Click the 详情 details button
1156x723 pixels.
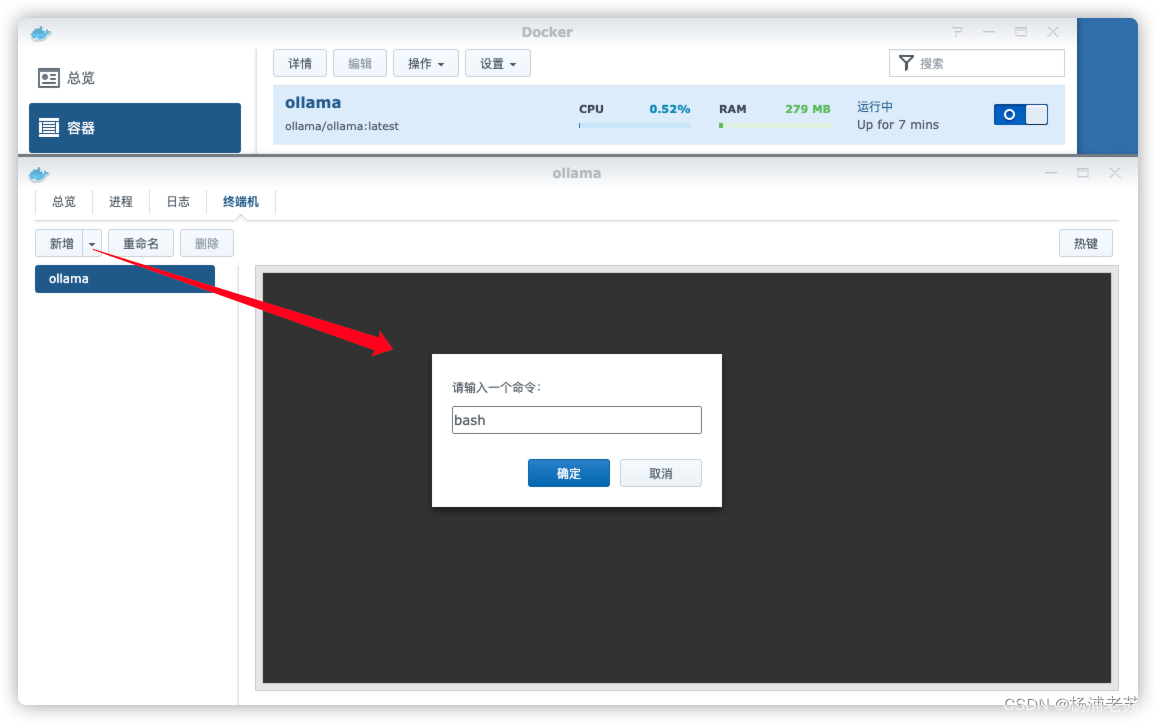pyautogui.click(x=300, y=63)
